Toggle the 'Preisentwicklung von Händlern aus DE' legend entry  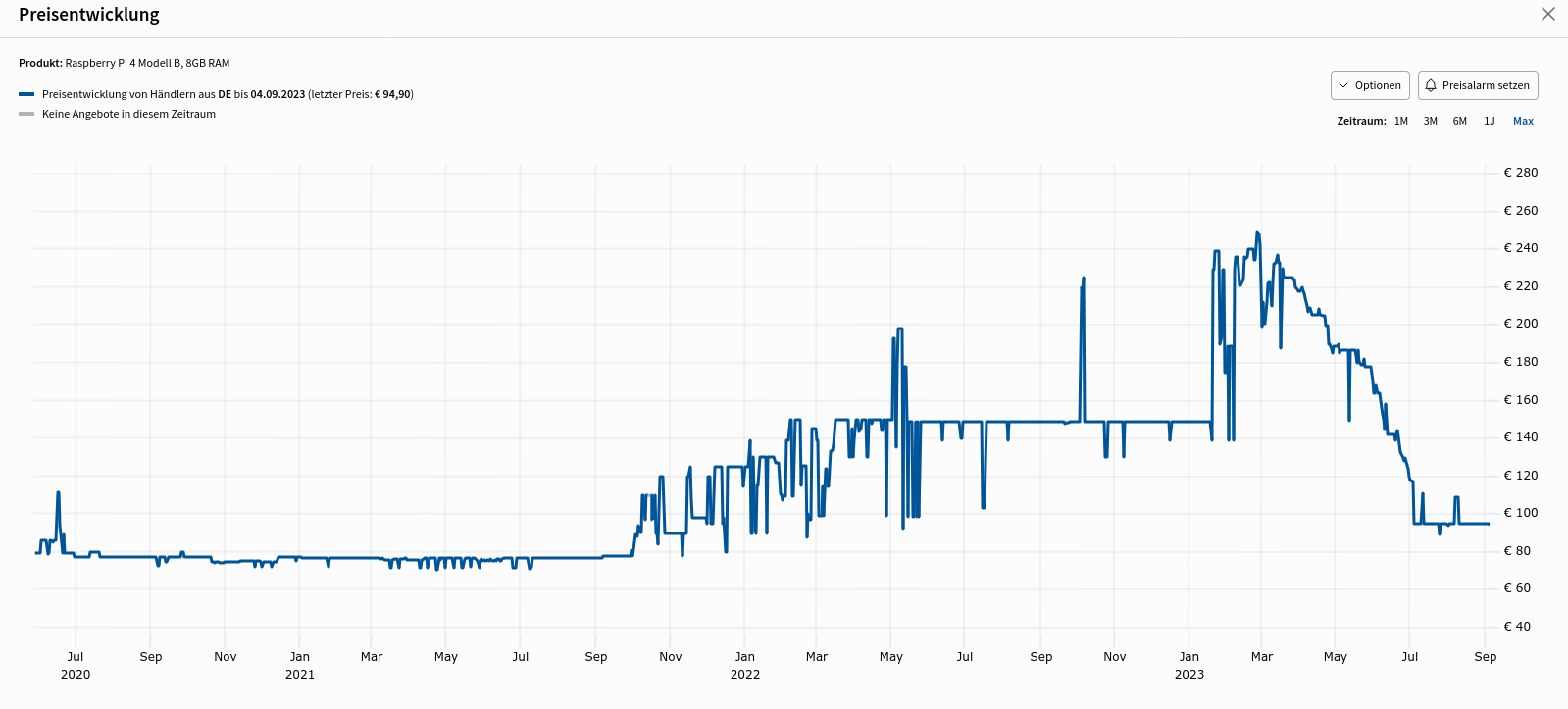[228, 94]
